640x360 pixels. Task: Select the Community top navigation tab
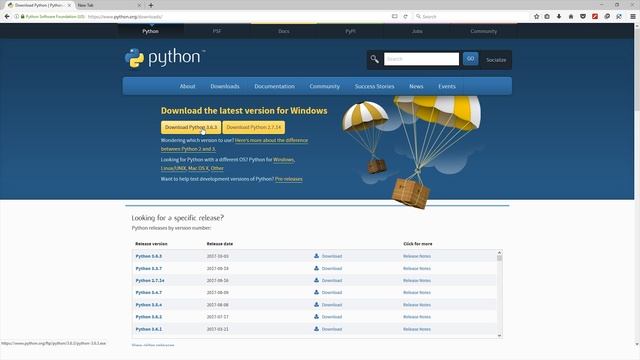pyautogui.click(x=484, y=31)
